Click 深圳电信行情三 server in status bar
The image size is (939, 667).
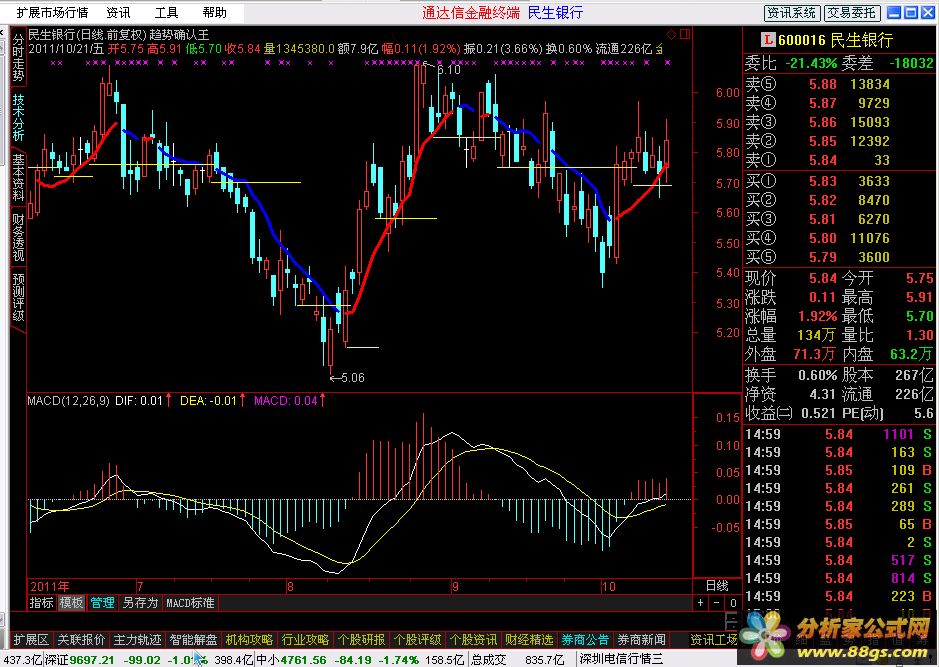coord(622,660)
